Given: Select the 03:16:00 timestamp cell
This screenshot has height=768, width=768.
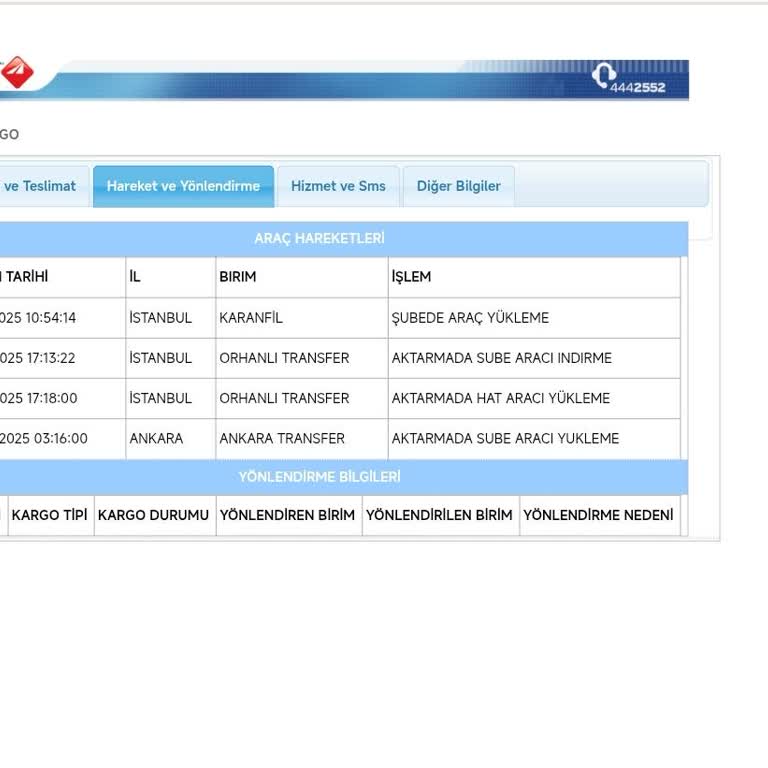Looking at the screenshot, I should click(62, 438).
